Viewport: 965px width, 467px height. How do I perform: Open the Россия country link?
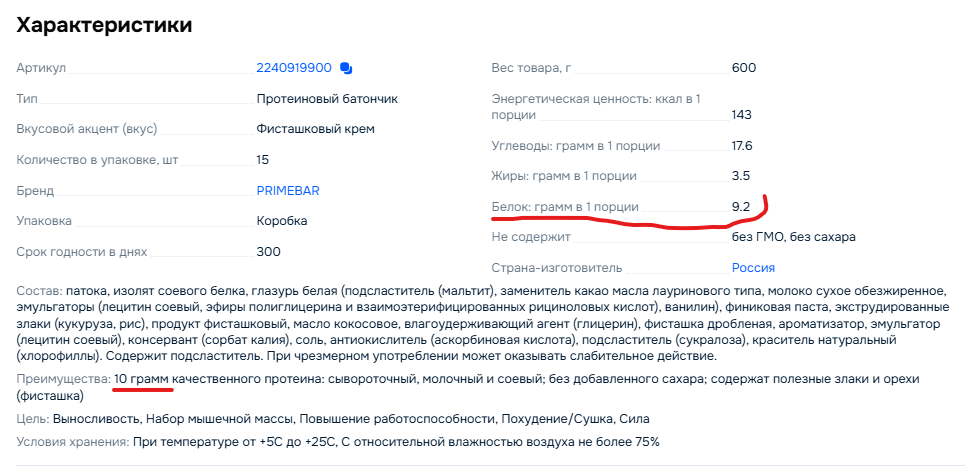(x=753, y=268)
